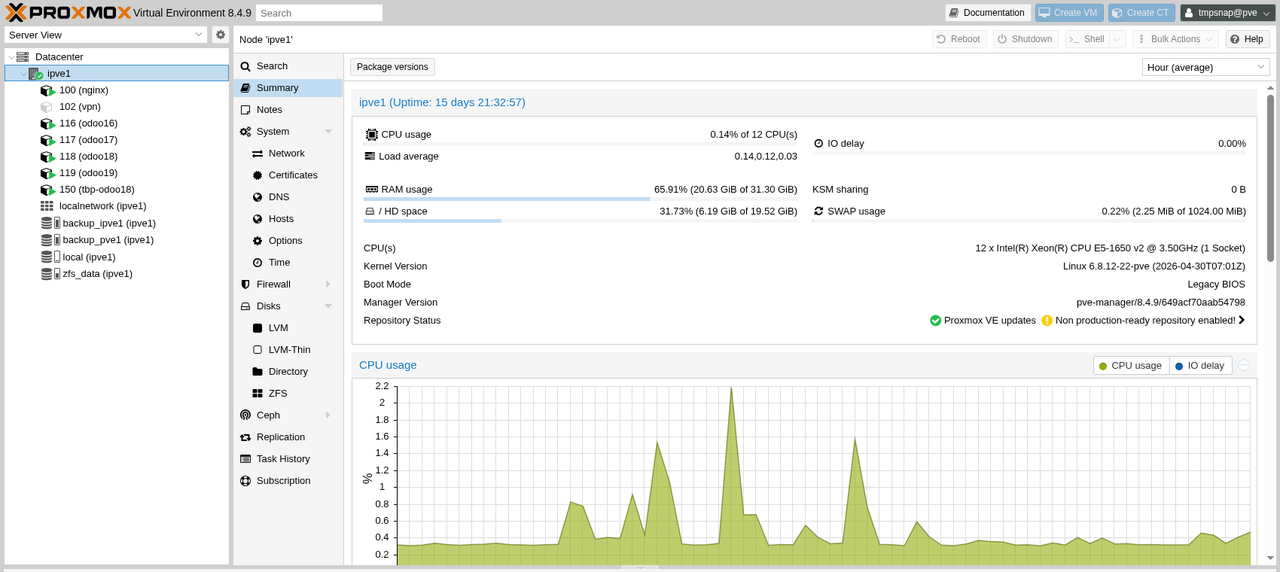Click the backup_ipve1 storage icon

50,223
